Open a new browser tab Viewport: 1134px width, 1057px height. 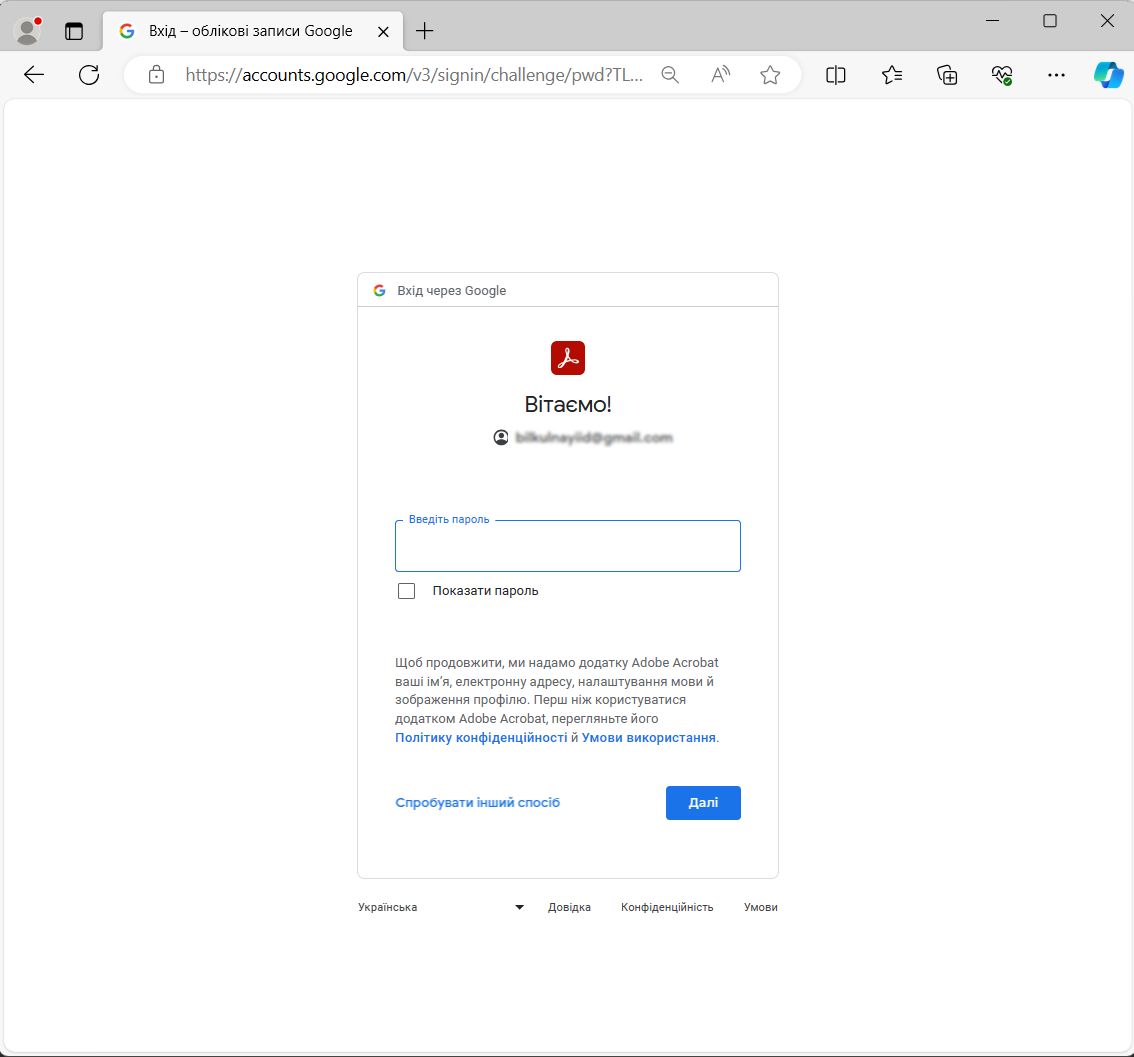tap(424, 31)
